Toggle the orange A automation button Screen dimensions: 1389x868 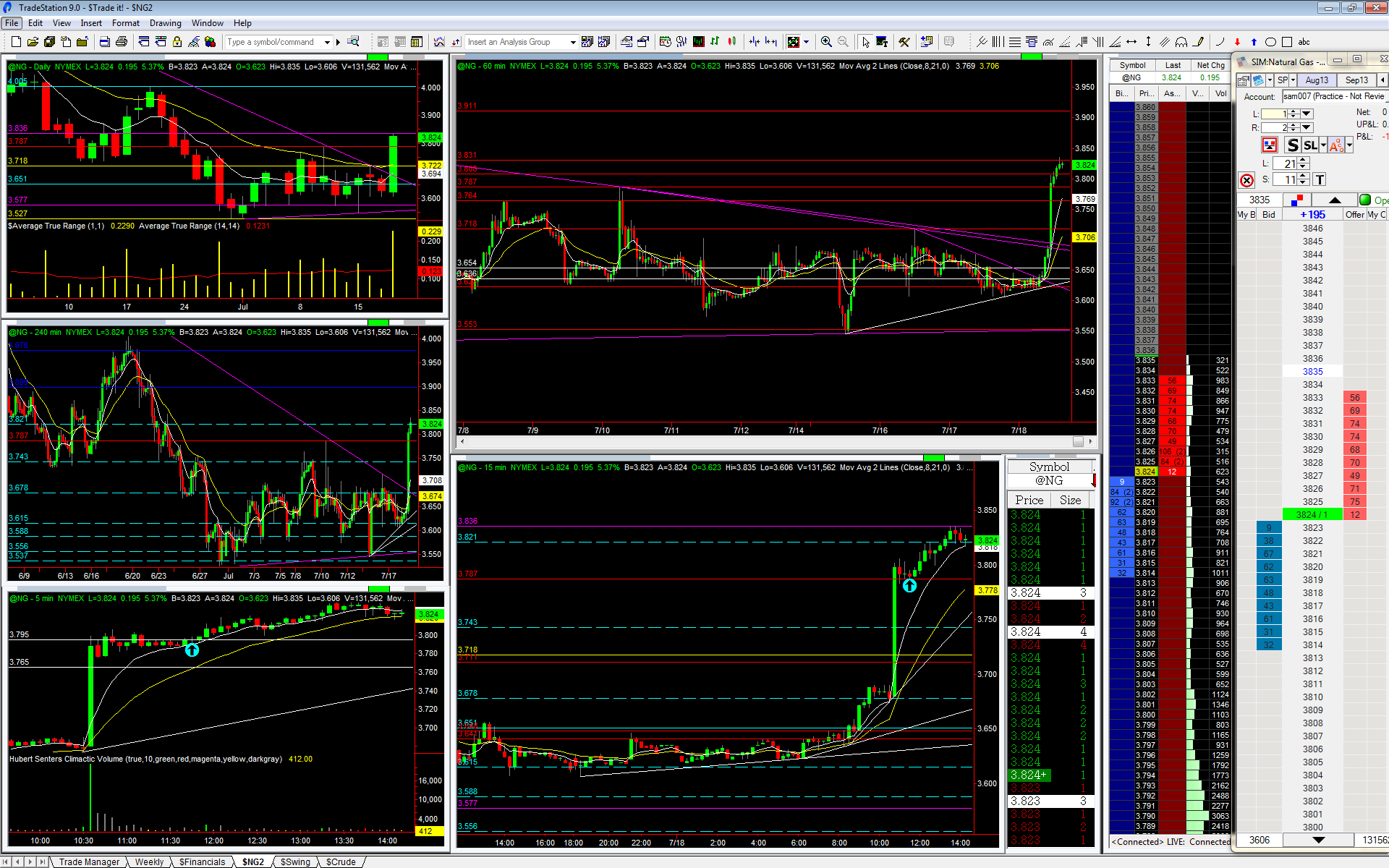pos(1336,145)
